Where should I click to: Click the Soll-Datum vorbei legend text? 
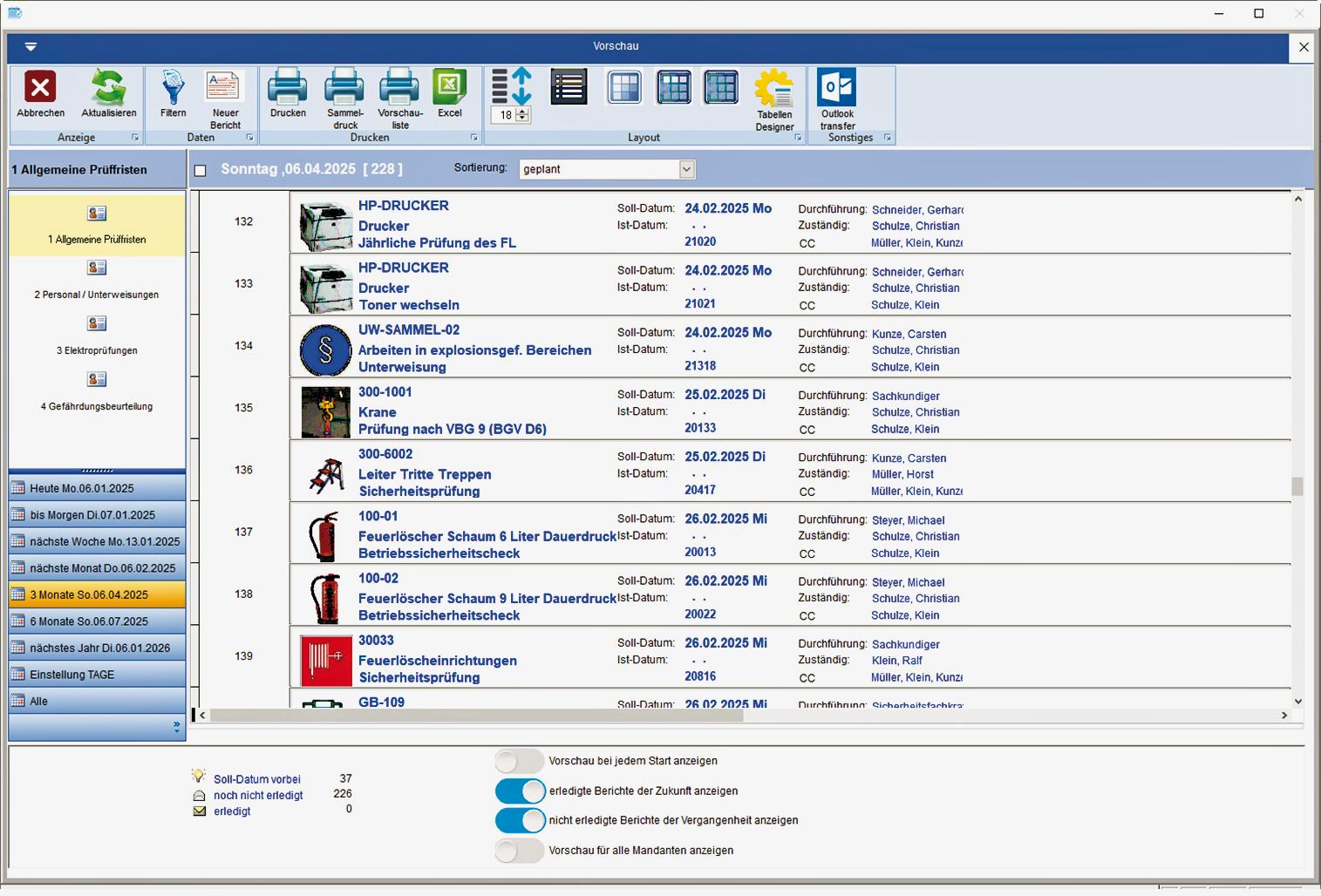click(257, 779)
